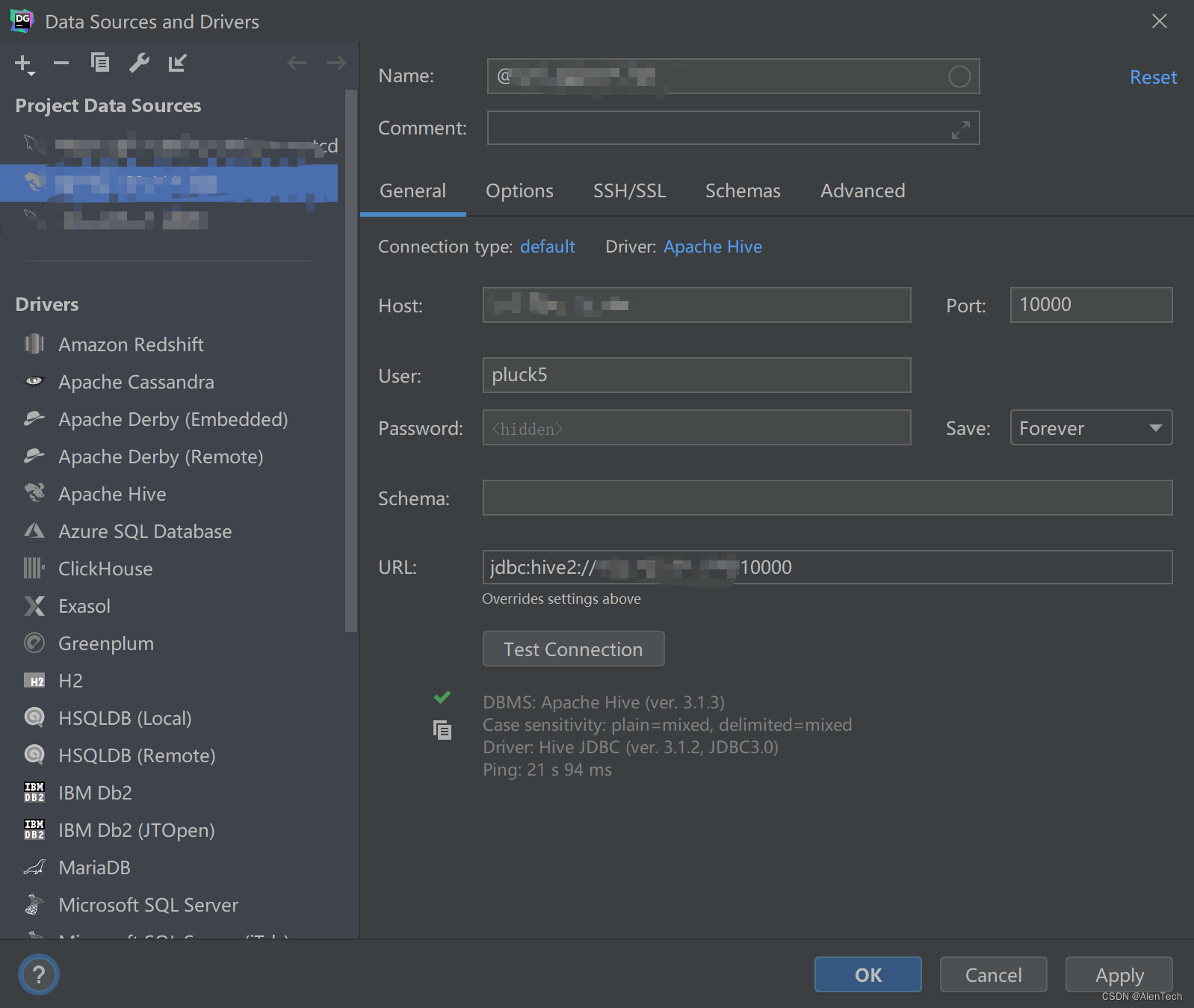
Task: Change connection type via default link
Action: [547, 247]
